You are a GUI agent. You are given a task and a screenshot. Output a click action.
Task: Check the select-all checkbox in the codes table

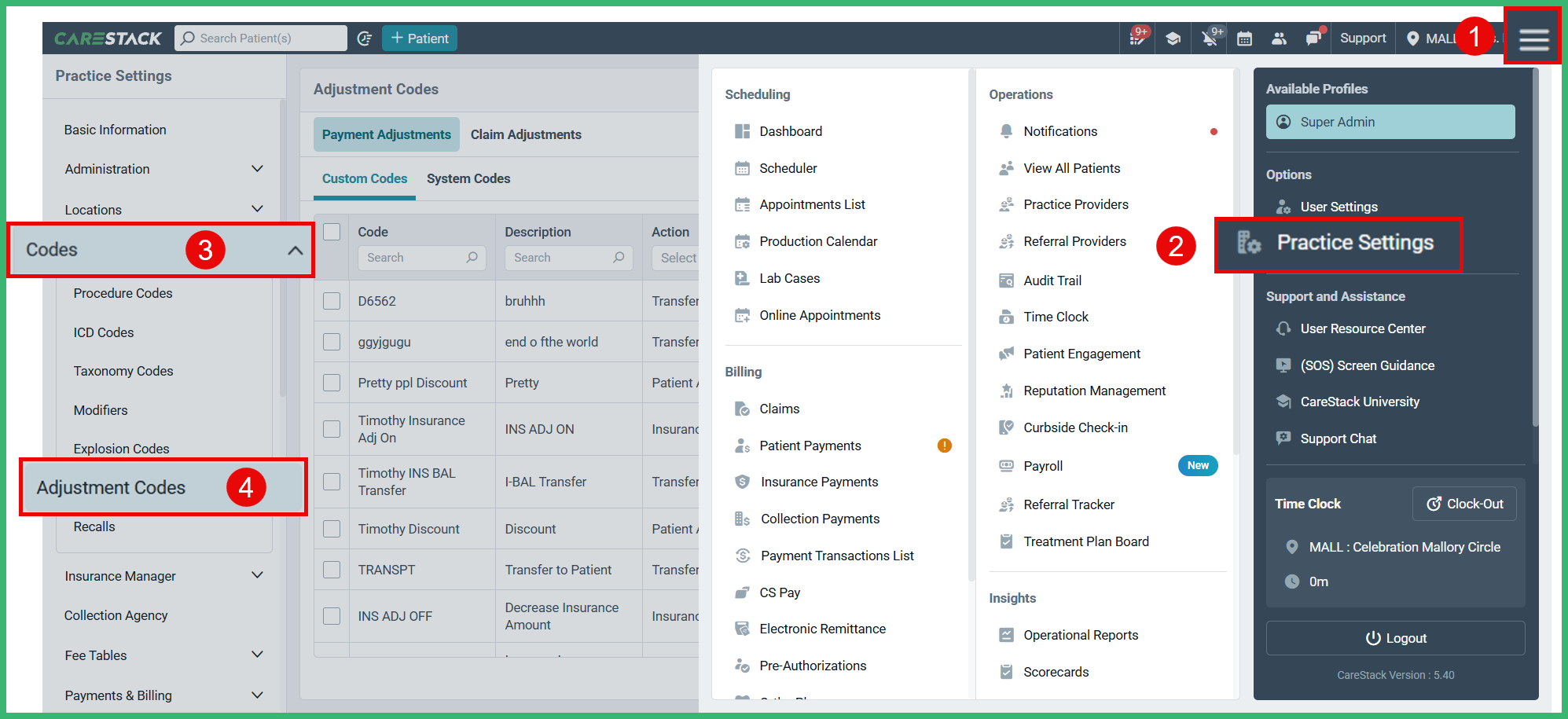click(332, 231)
